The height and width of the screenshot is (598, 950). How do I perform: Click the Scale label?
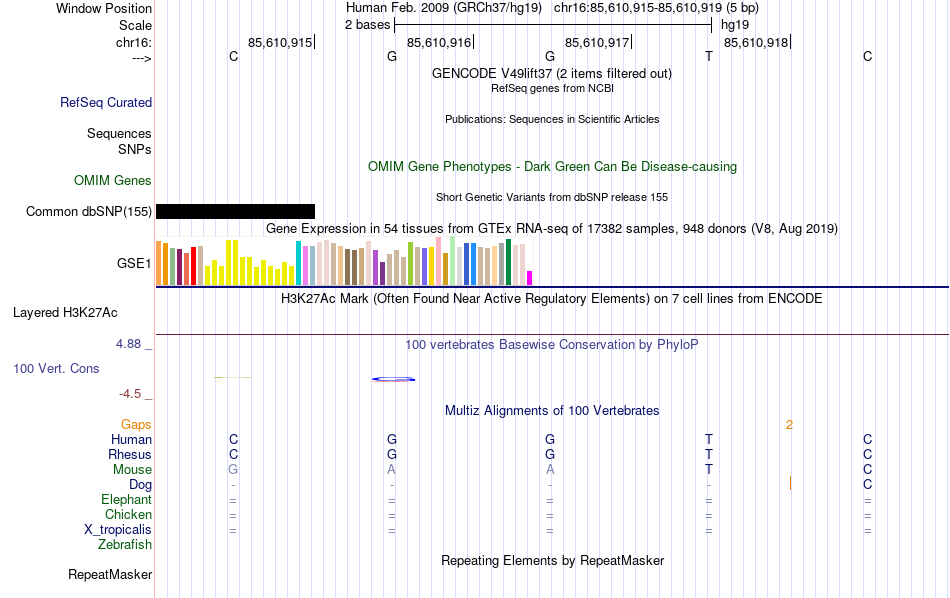[x=135, y=25]
